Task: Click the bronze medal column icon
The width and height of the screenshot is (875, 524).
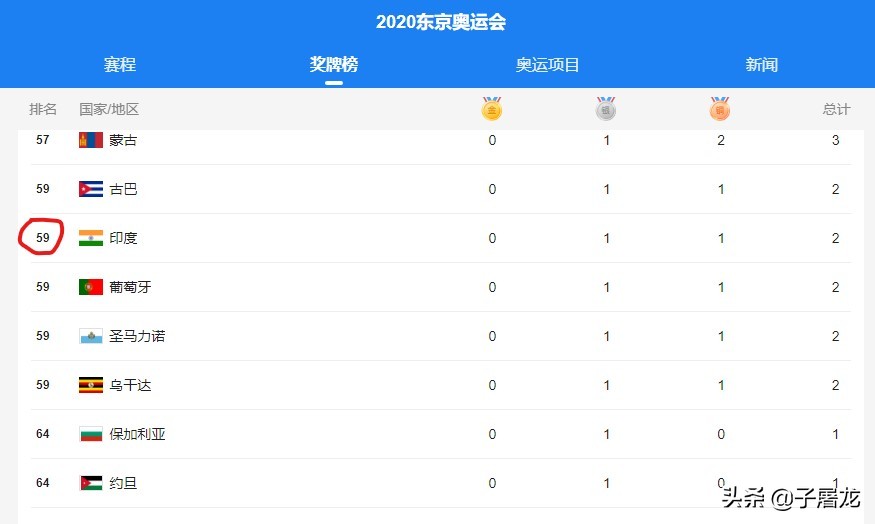Action: 720,108
